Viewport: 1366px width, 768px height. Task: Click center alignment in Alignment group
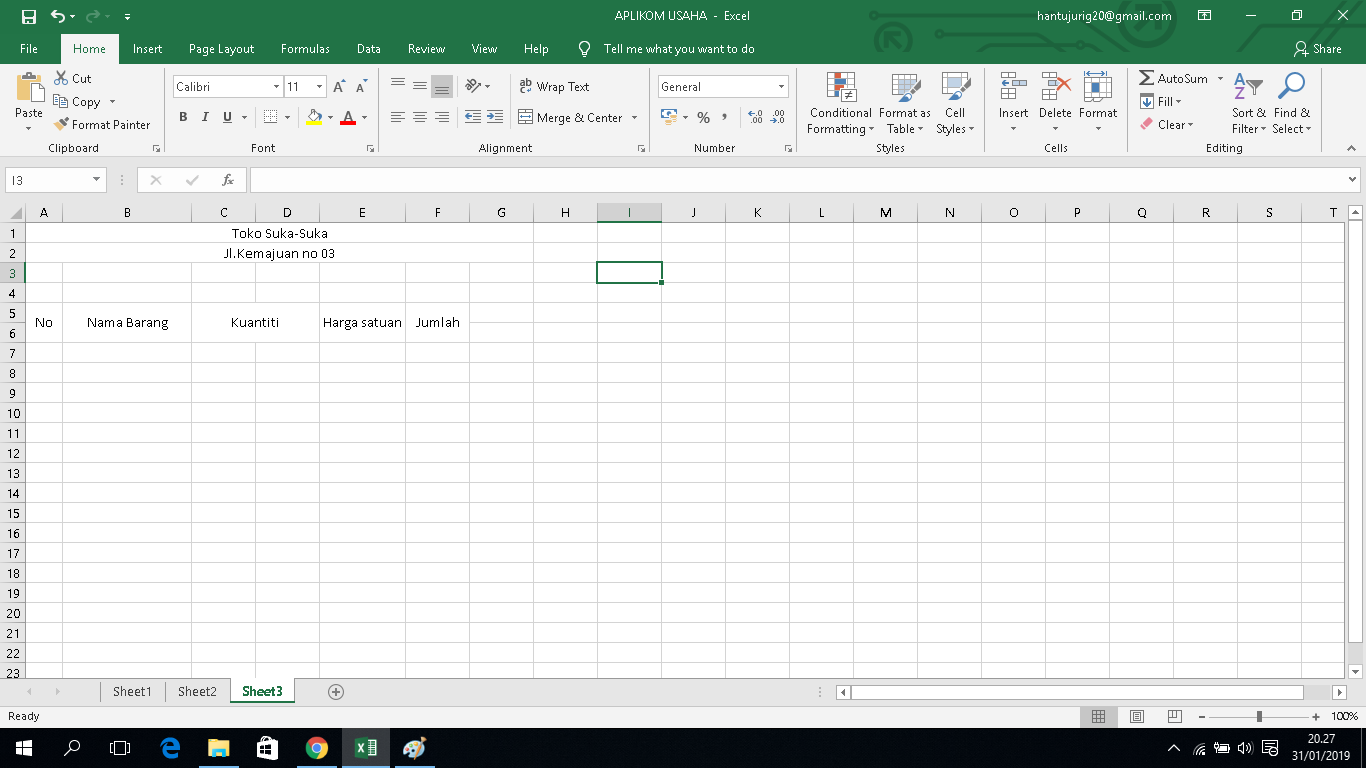[x=420, y=117]
